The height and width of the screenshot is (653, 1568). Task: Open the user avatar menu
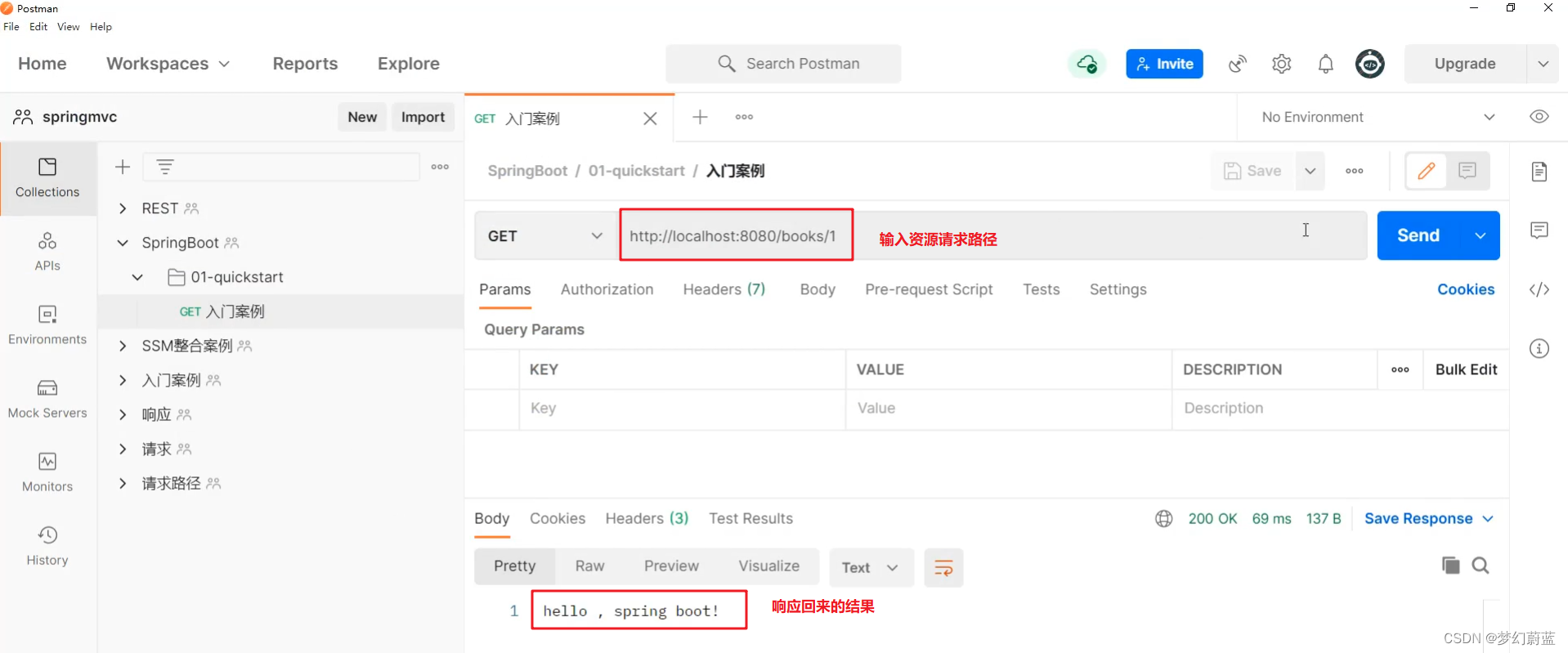pos(1370,64)
